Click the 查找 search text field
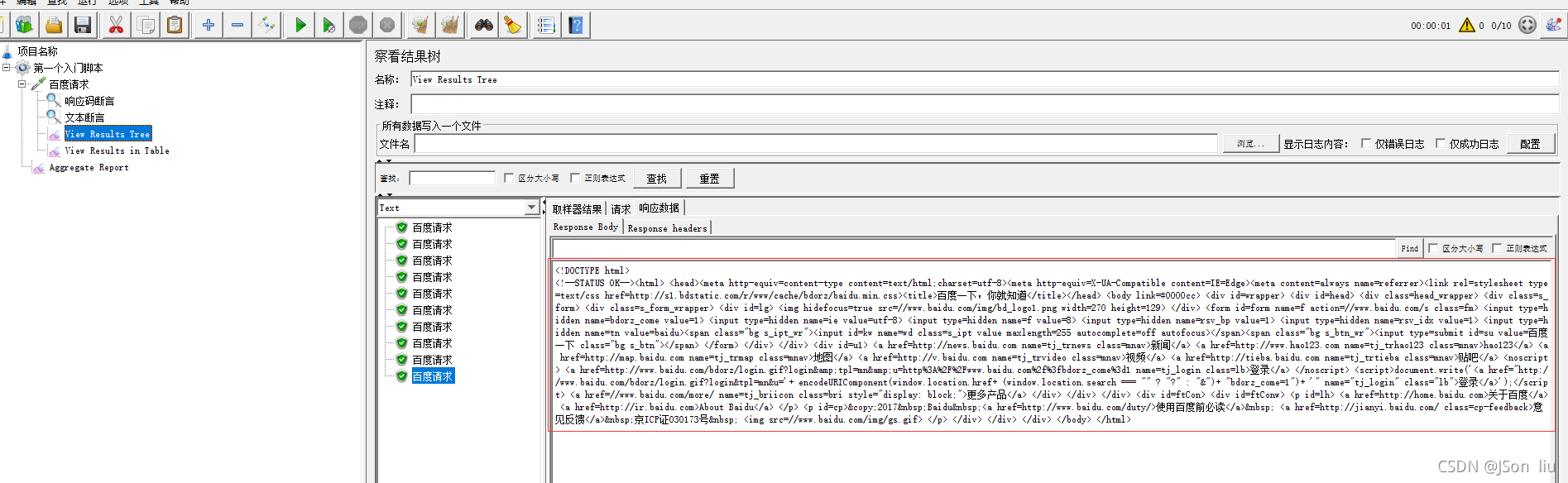Image resolution: width=1568 pixels, height=483 pixels. coord(452,179)
